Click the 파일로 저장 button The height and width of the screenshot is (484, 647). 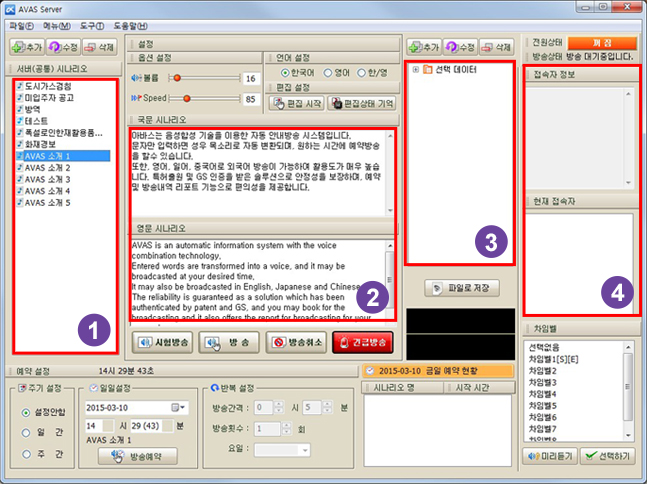[462, 288]
